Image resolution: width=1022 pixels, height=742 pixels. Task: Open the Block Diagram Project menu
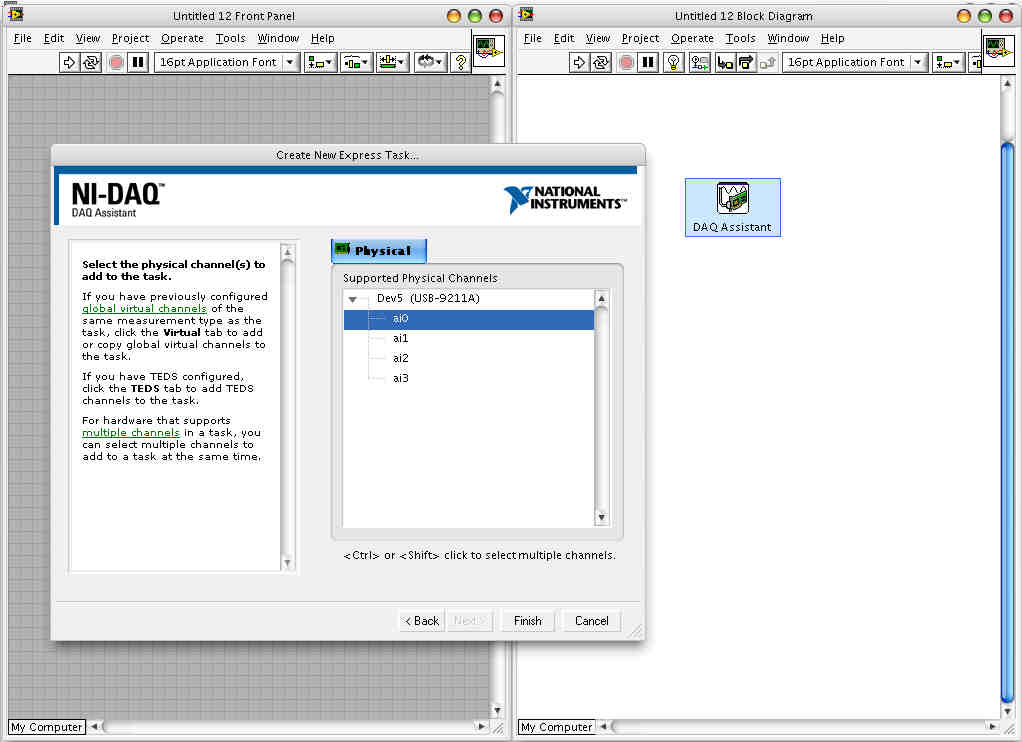pos(641,38)
